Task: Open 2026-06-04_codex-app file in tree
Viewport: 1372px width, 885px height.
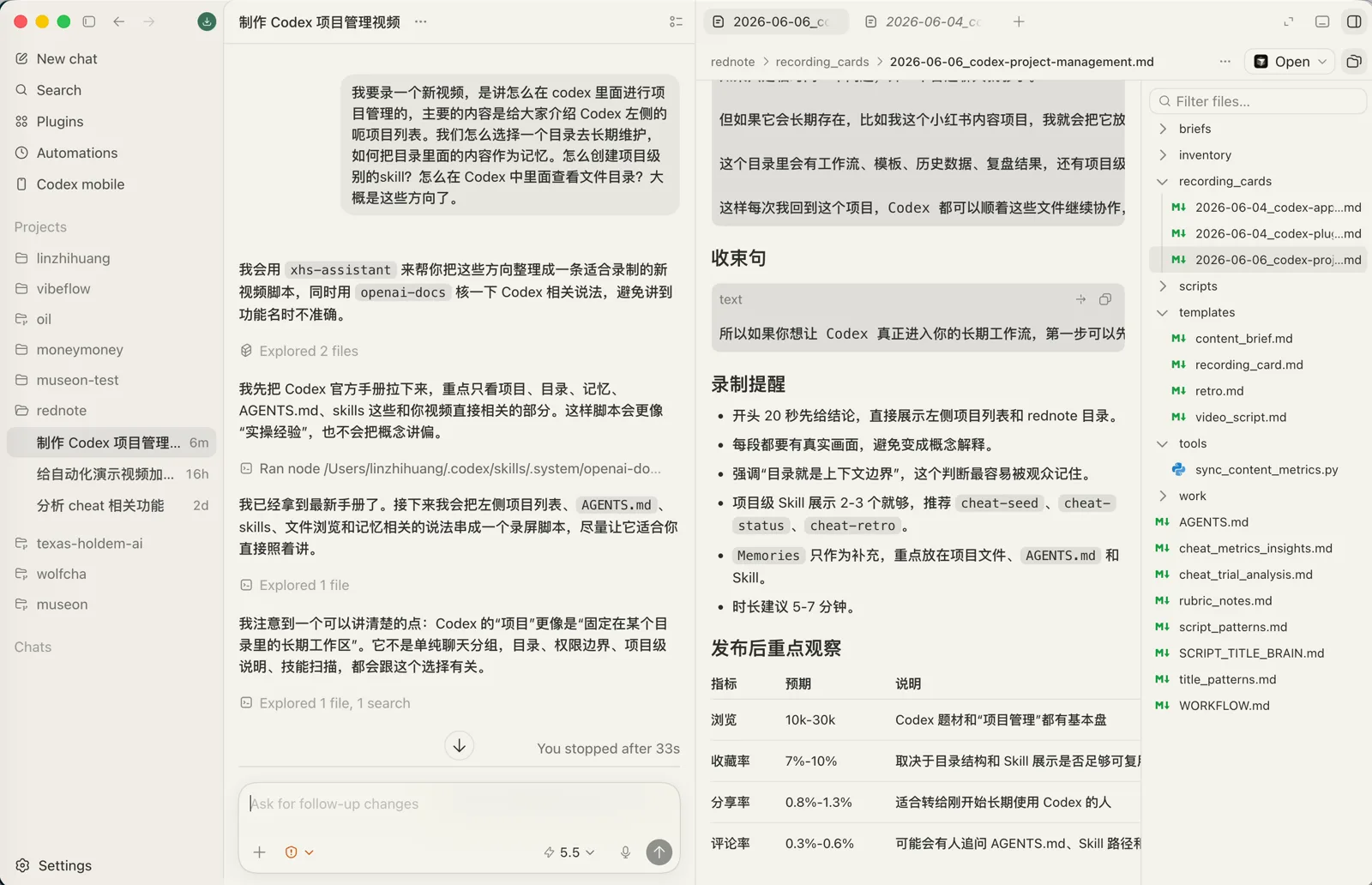Action: point(1257,208)
